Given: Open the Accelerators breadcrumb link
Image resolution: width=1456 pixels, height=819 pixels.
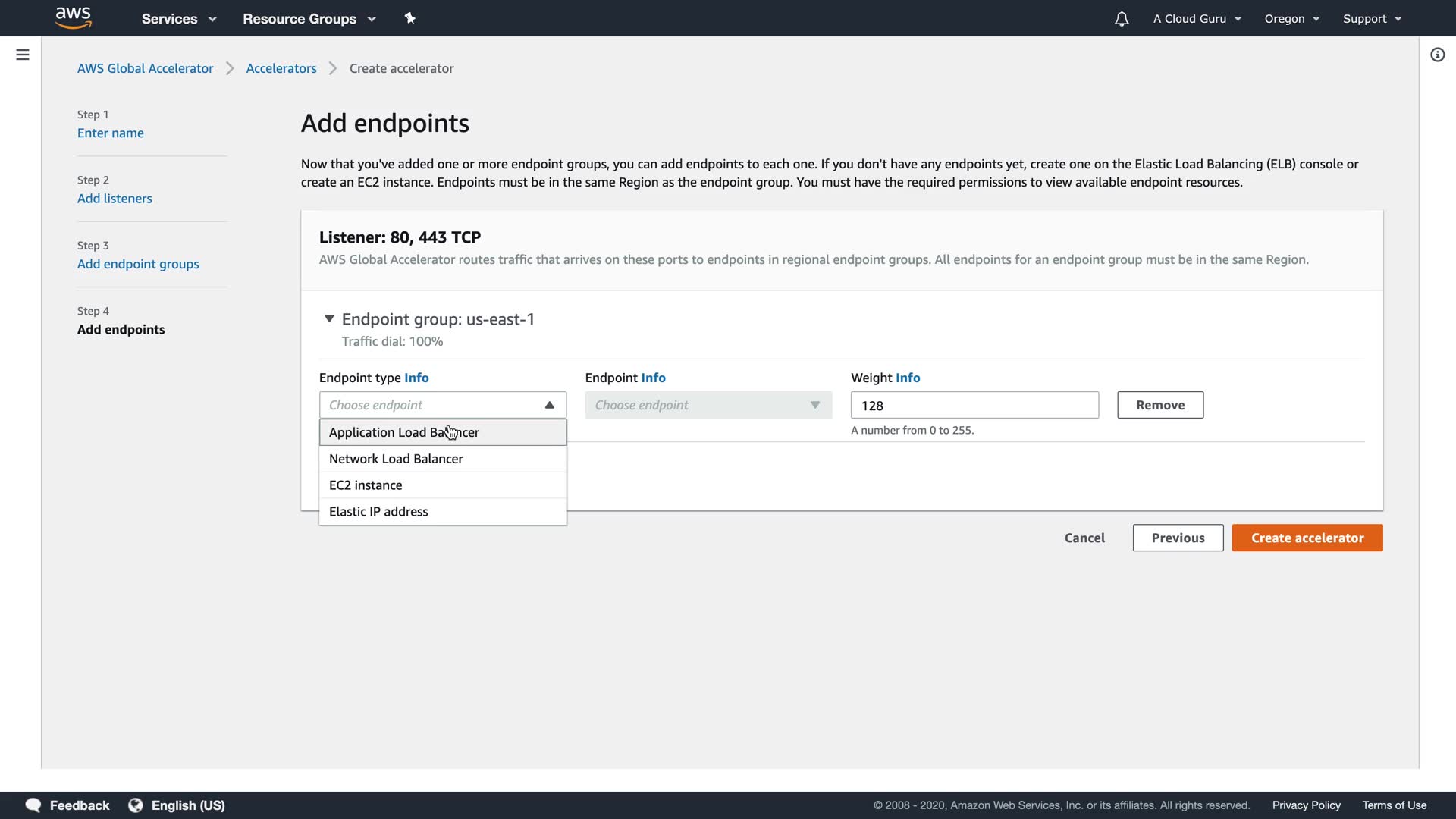Looking at the screenshot, I should click(281, 68).
